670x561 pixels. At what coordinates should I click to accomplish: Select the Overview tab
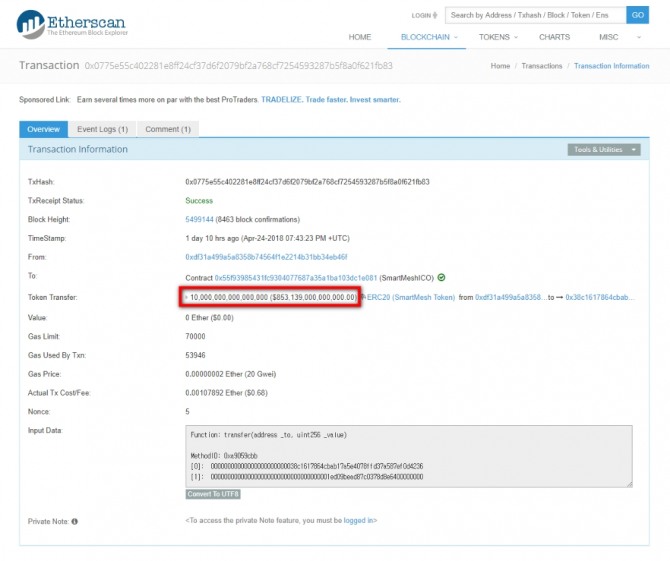pos(43,129)
